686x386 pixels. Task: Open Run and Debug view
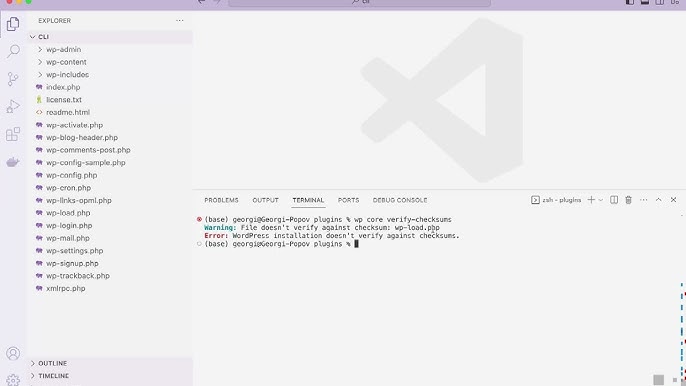coord(13,106)
